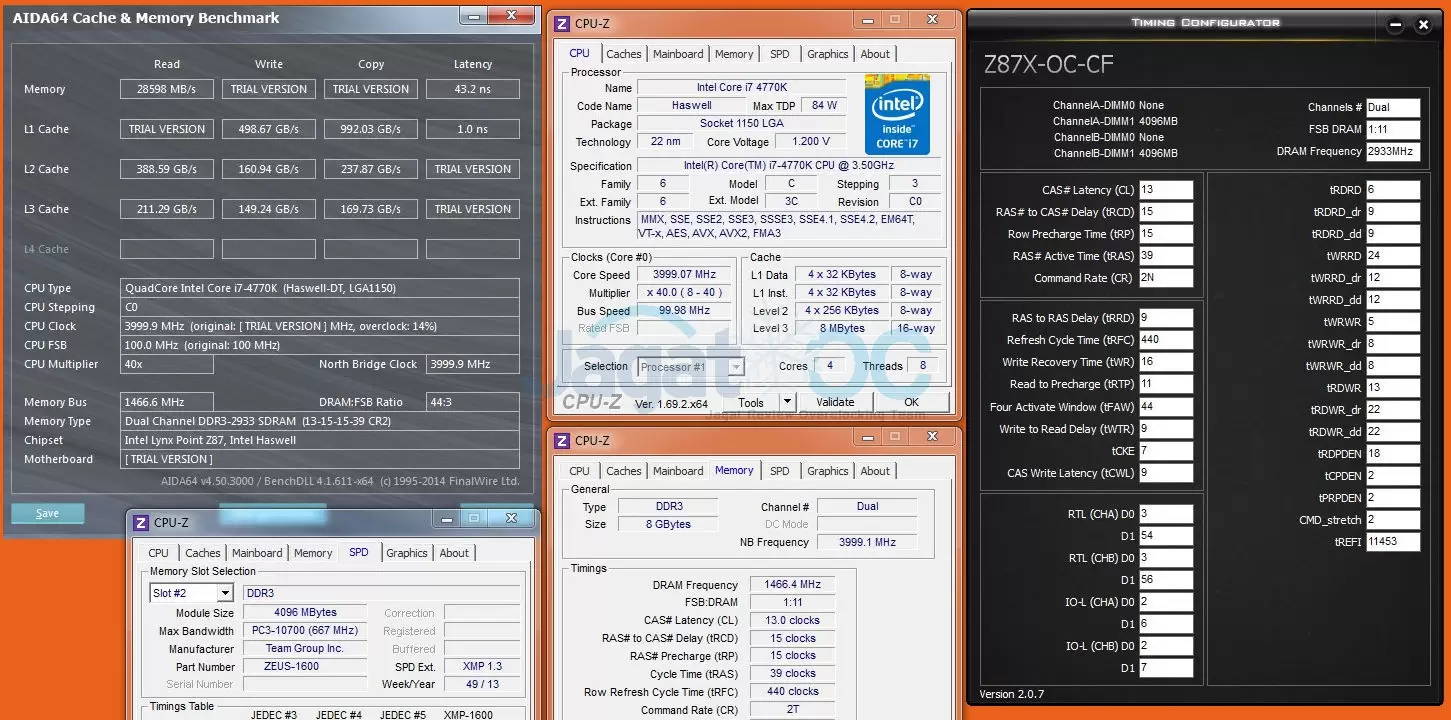Open the Slot #2 memory slot dropdown

(224, 593)
